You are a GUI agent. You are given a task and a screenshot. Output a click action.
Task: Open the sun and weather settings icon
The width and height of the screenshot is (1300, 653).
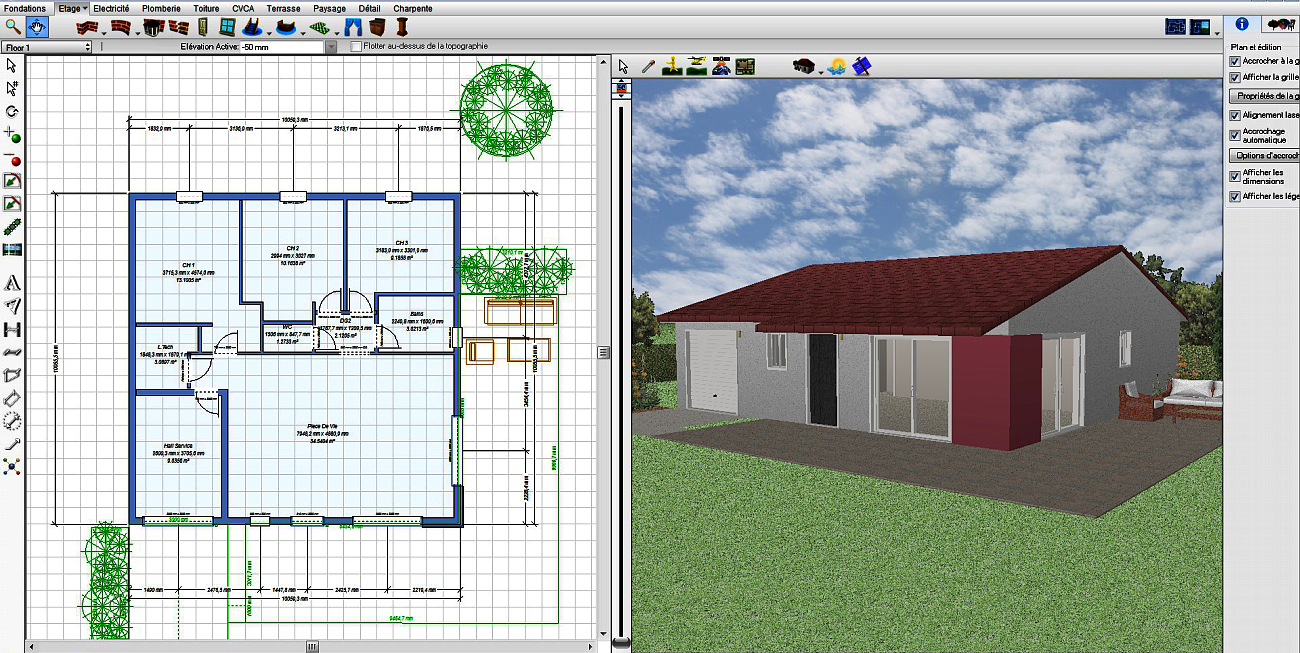836,66
